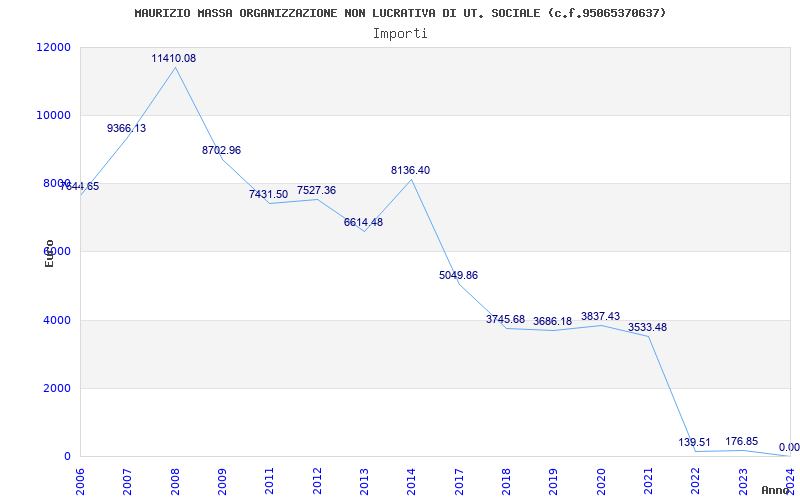Click the chart title with c.f.95065370637
Image resolution: width=800 pixels, height=500 pixels.
401,13
